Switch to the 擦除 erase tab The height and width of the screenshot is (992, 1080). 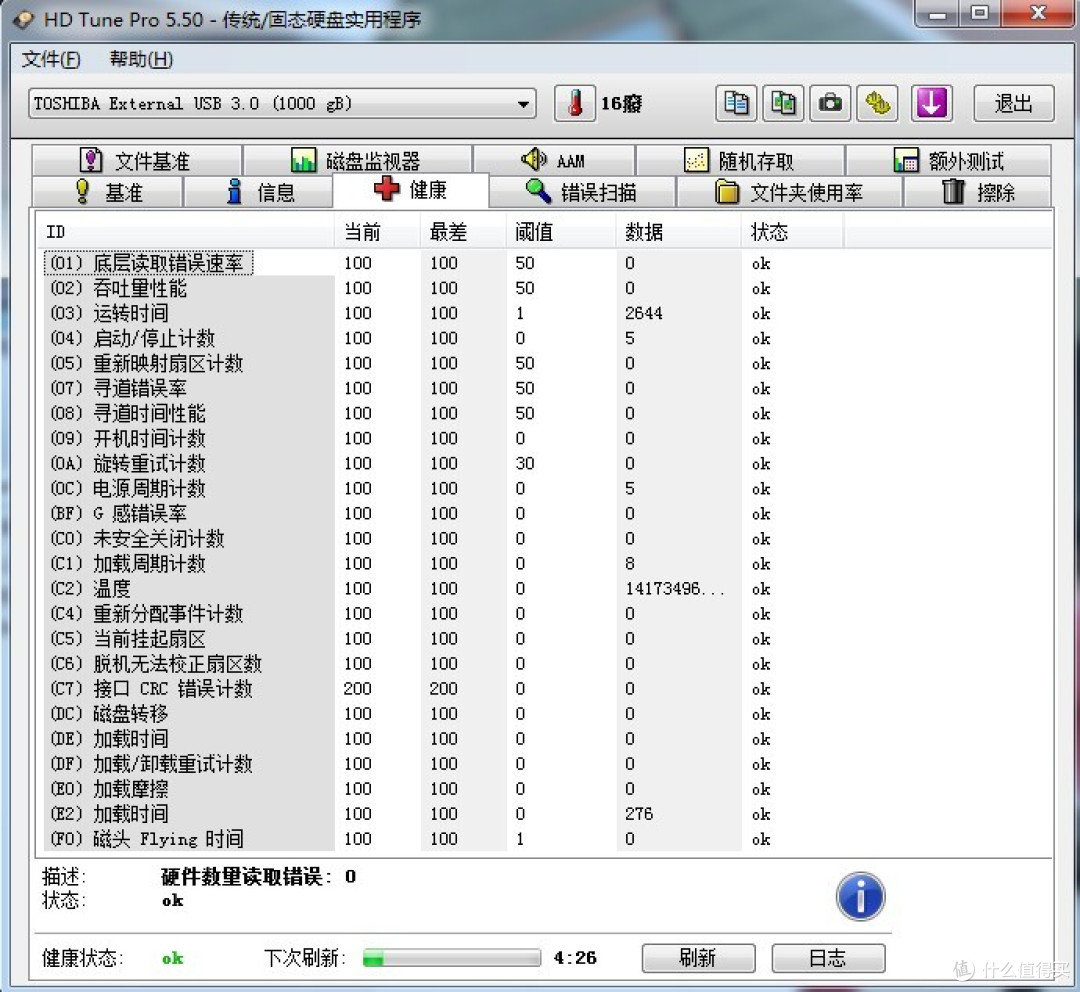(977, 192)
